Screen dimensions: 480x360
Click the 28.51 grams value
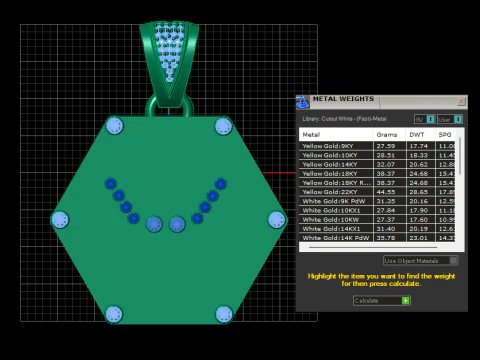pyautogui.click(x=386, y=155)
